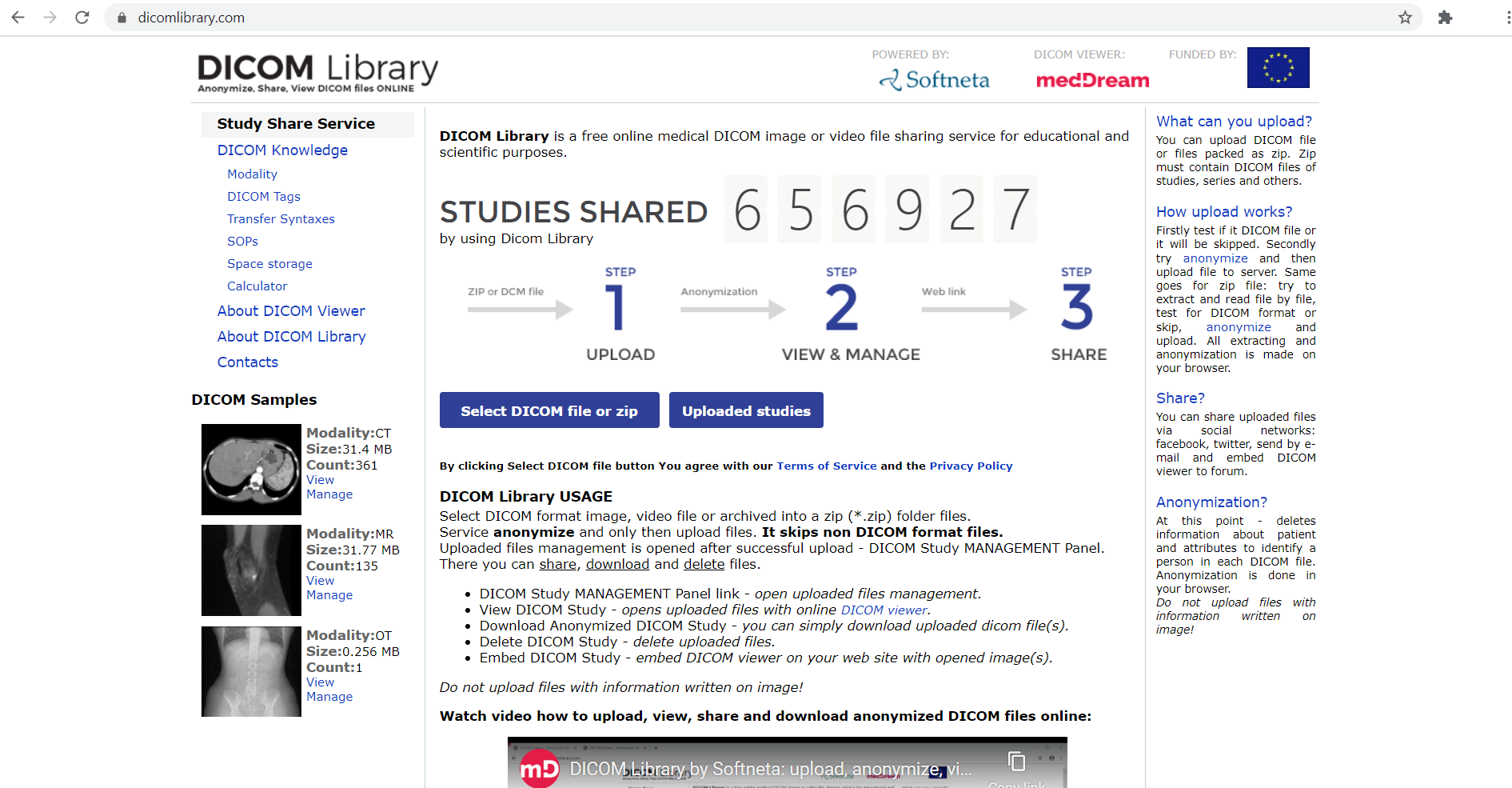
Task: View the OT sample study
Action: point(320,682)
